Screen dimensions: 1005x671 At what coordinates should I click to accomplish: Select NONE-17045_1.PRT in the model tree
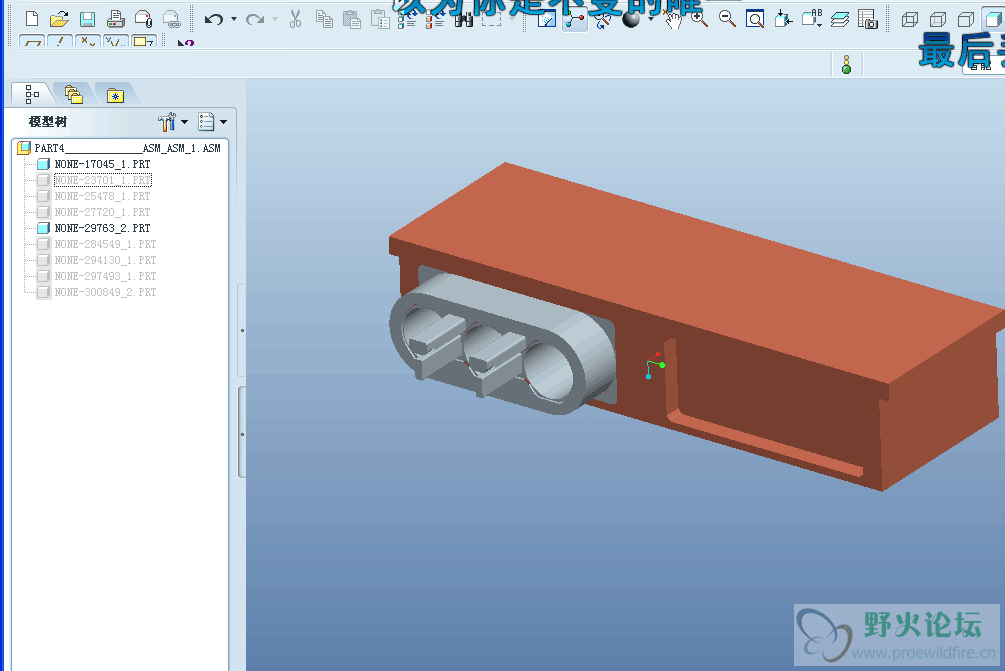(x=102, y=164)
